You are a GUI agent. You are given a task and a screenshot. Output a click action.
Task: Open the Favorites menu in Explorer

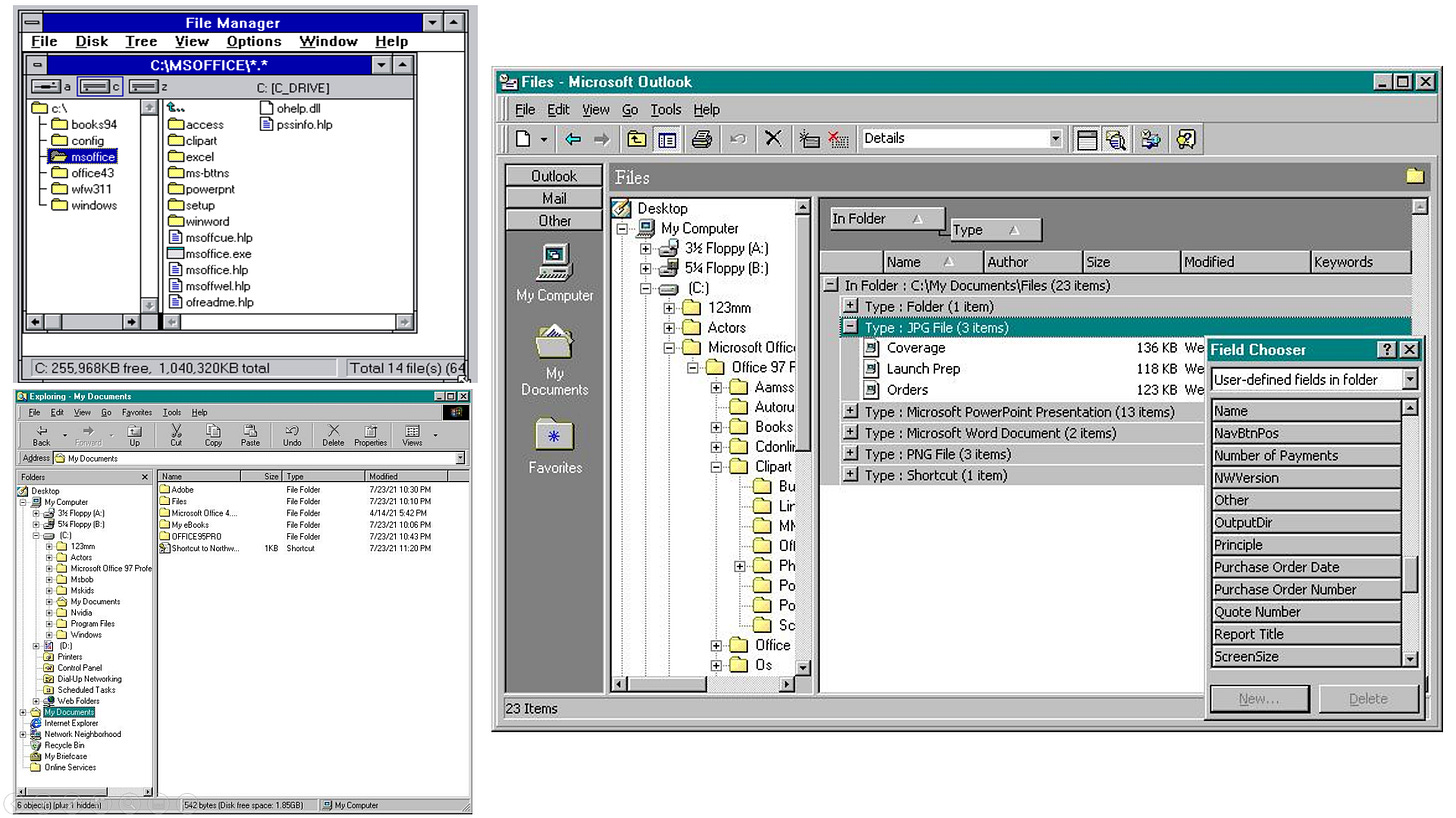137,412
